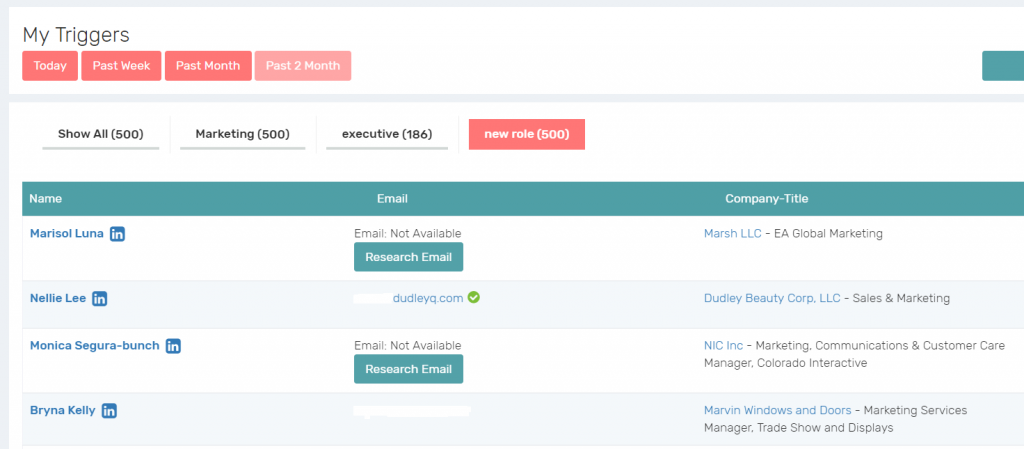Click Research Email for Marisol Luna
This screenshot has width=1024, height=449.
pyautogui.click(x=408, y=257)
